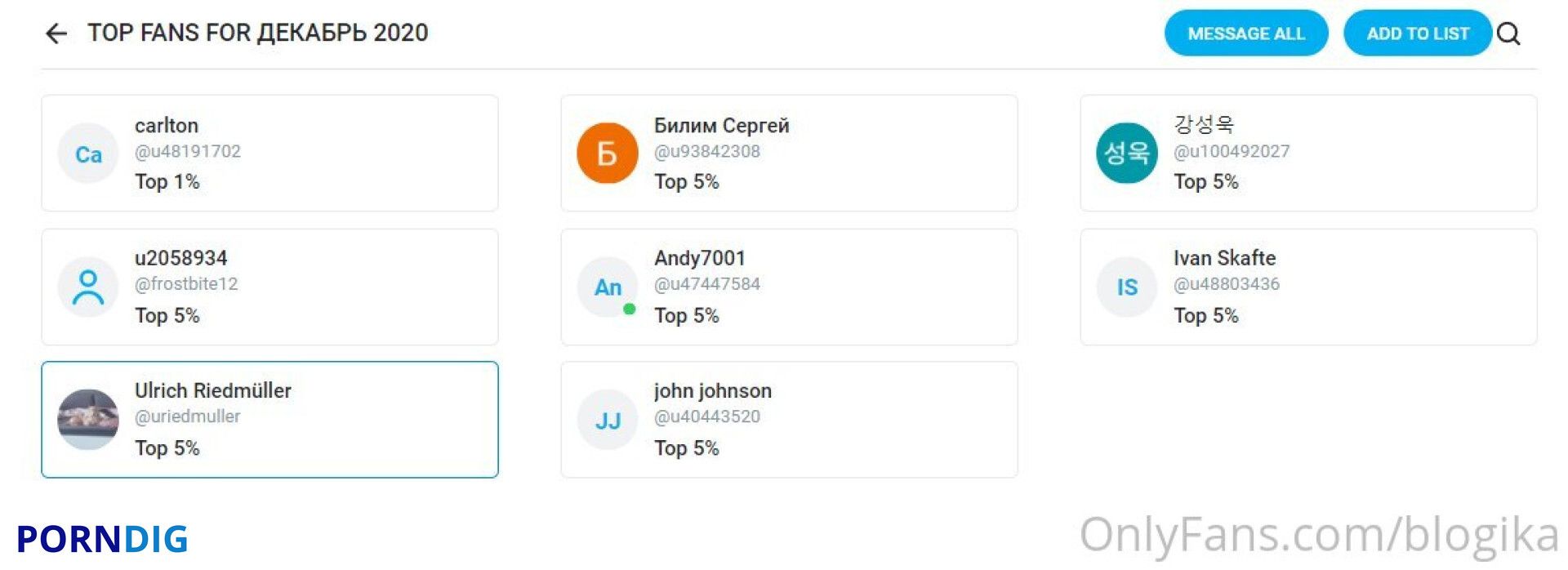Select the john johnson name
The height and width of the screenshot is (570, 1568).
click(x=713, y=391)
